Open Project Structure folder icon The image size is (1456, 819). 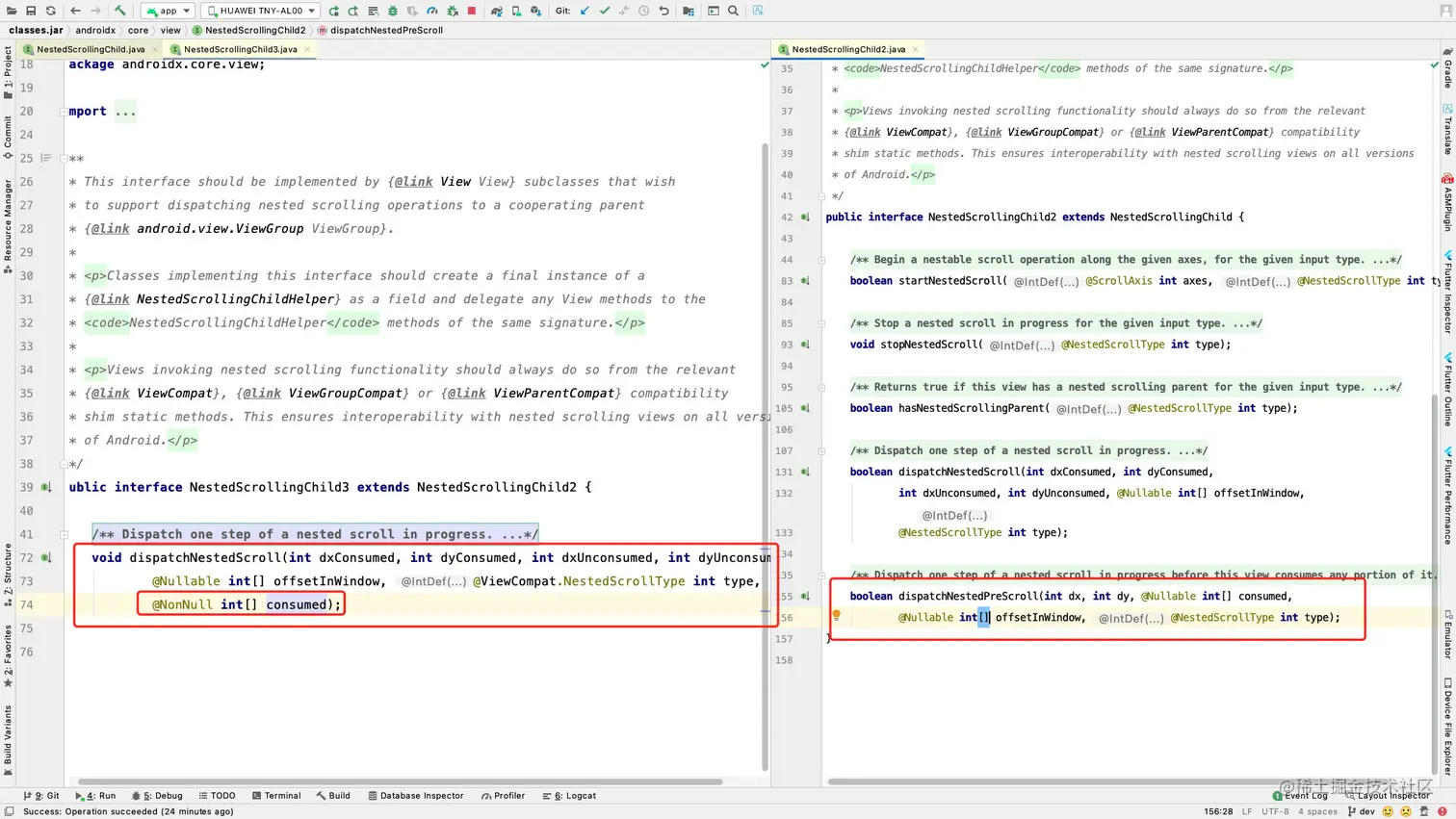pyautogui.click(x=689, y=11)
